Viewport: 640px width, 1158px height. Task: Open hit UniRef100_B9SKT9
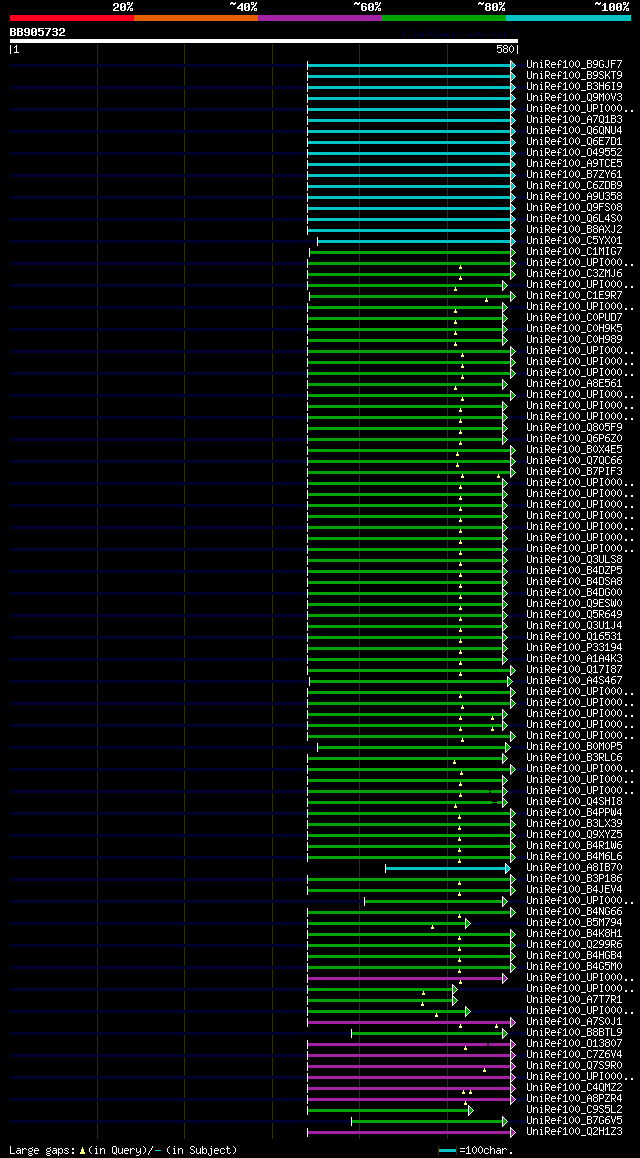pyautogui.click(x=574, y=75)
